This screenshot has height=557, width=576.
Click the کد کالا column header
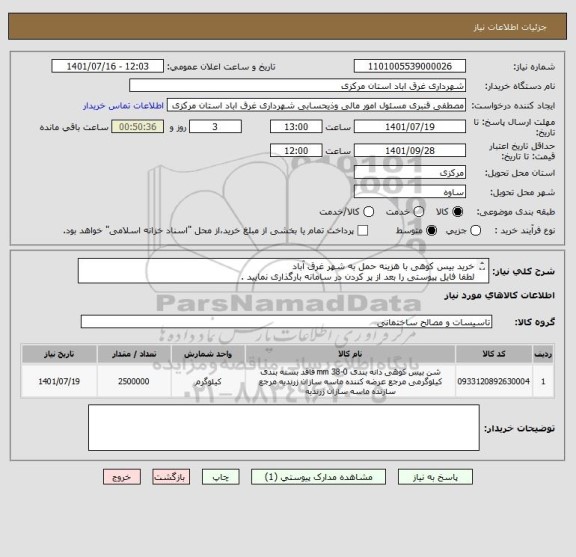click(x=494, y=354)
